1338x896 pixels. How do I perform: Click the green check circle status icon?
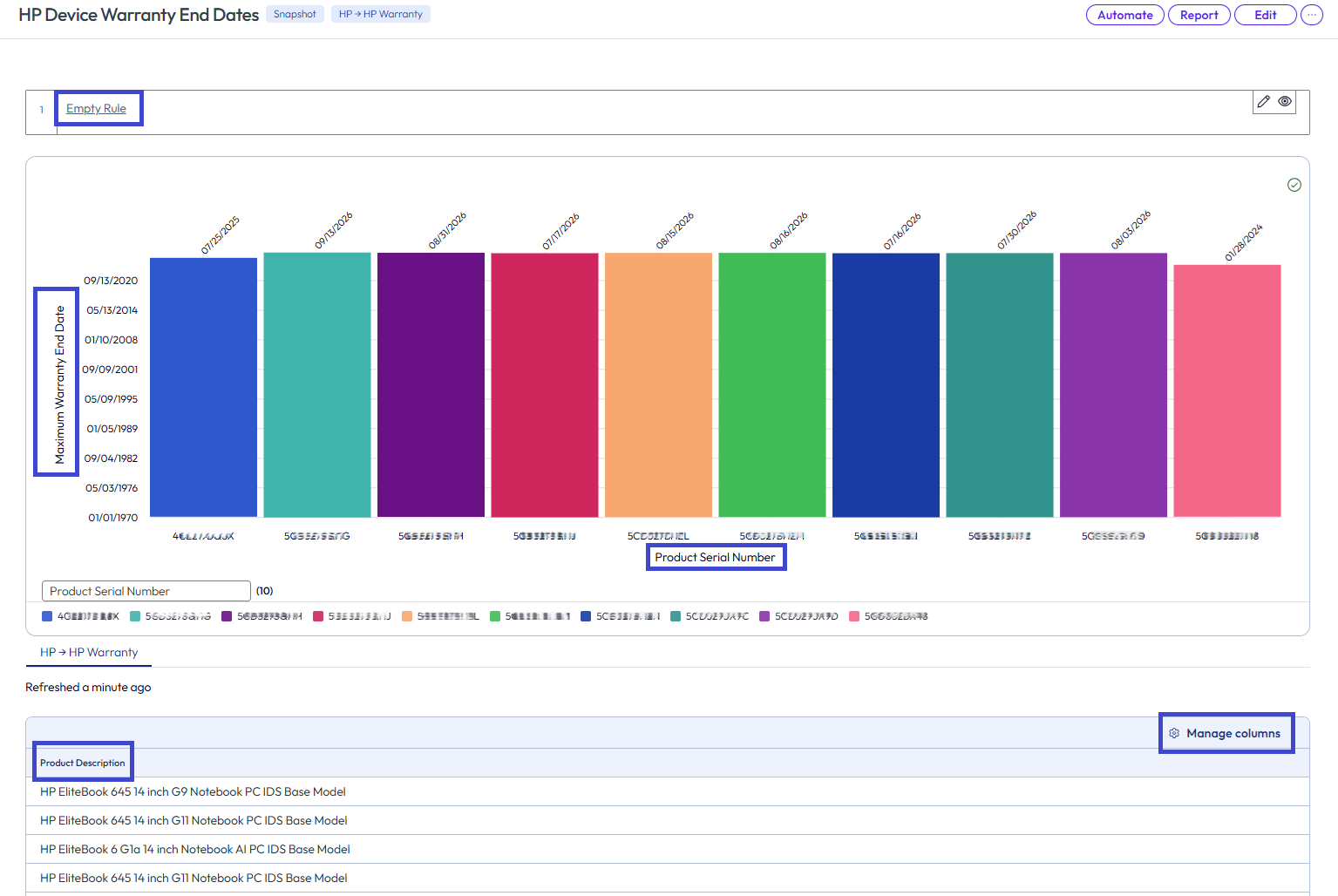[x=1294, y=185]
